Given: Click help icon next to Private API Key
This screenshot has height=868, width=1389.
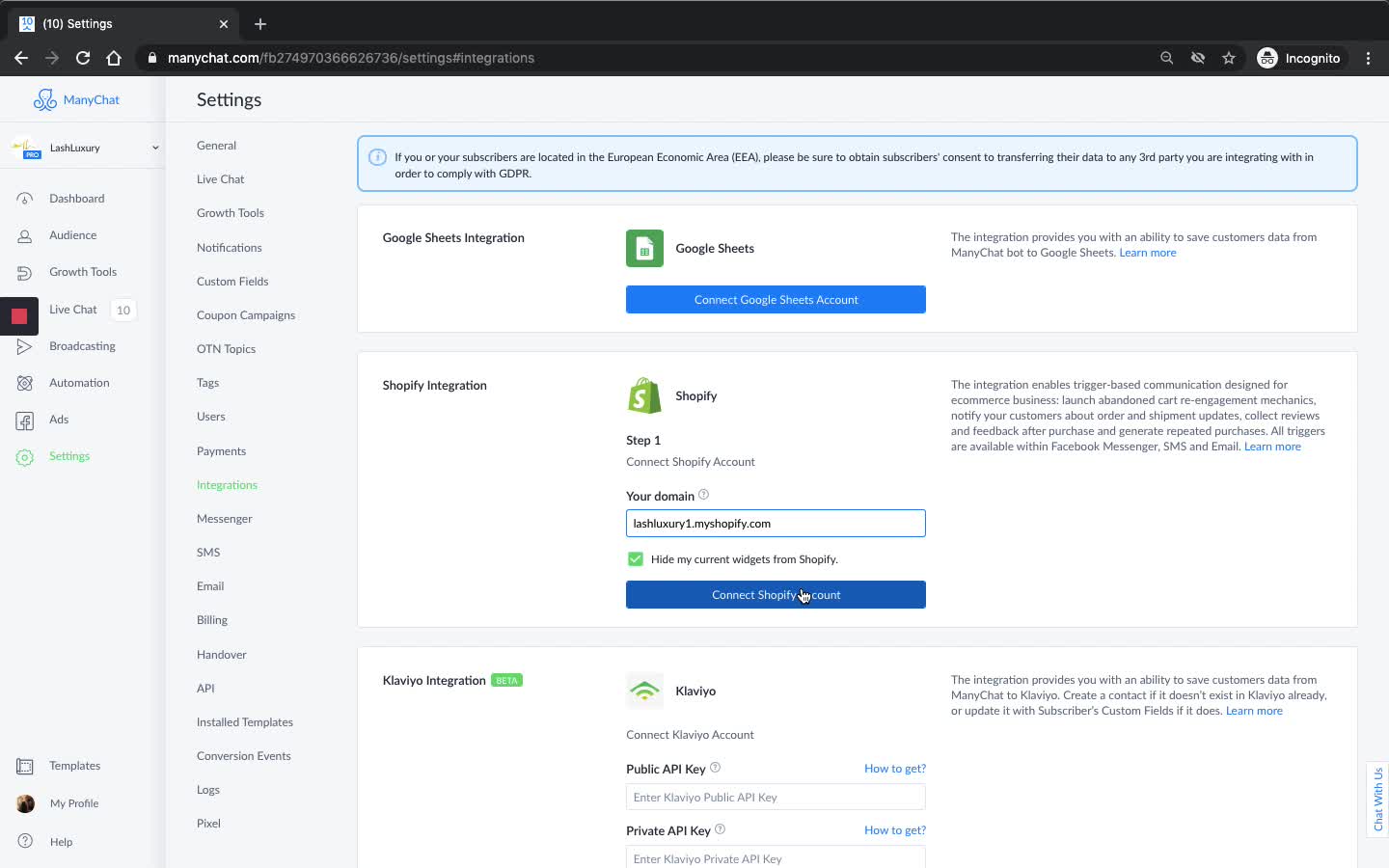Looking at the screenshot, I should click(x=720, y=829).
